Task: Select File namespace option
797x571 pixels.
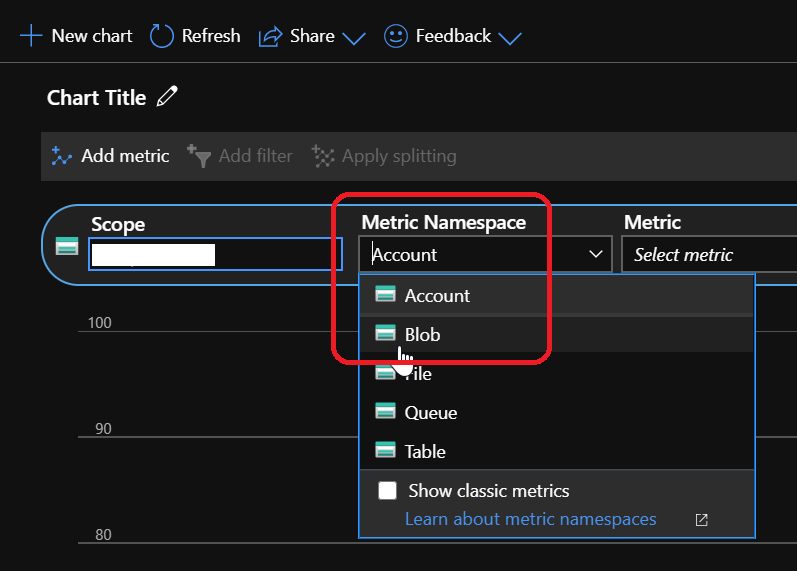Action: click(419, 373)
